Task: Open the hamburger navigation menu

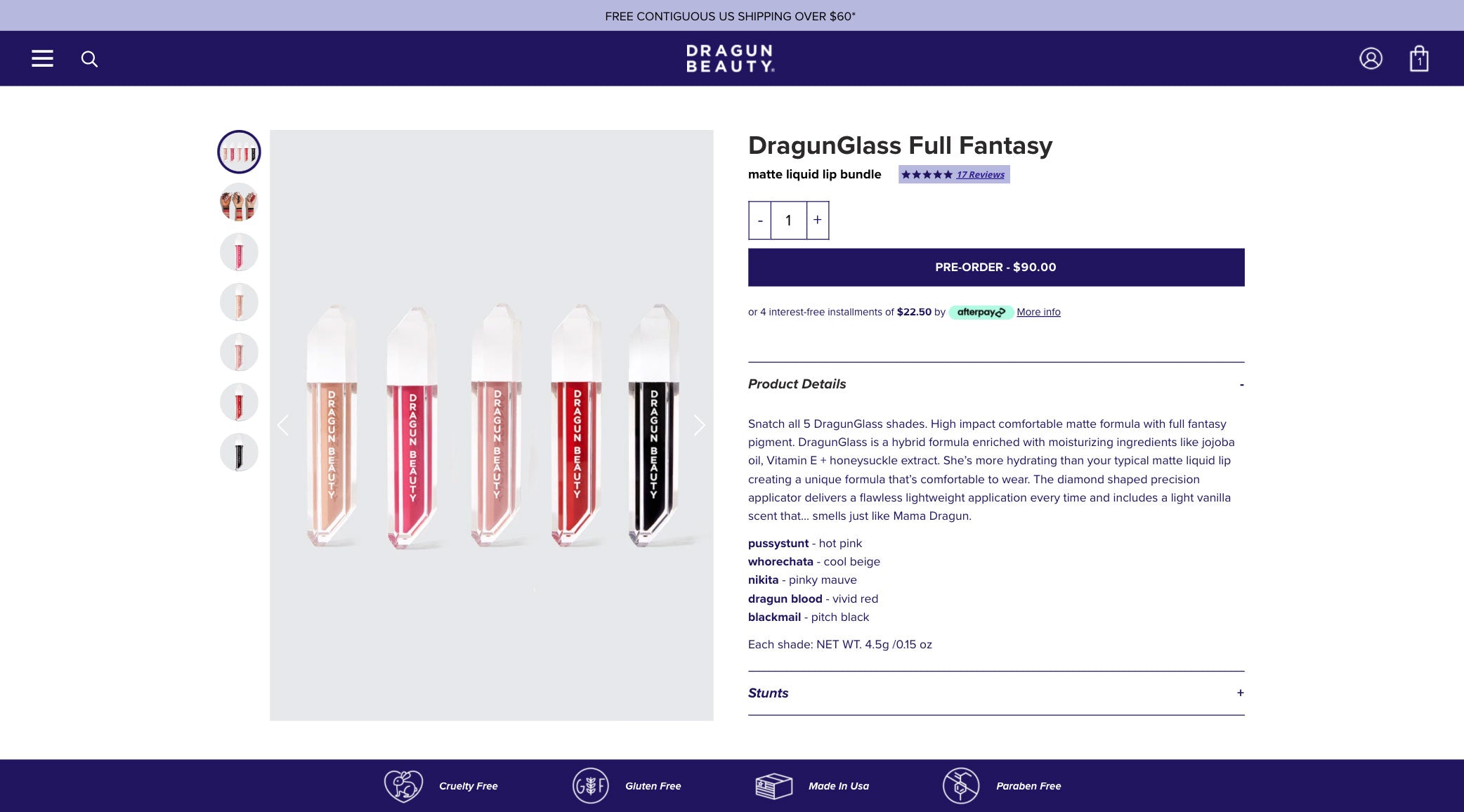Action: tap(42, 58)
